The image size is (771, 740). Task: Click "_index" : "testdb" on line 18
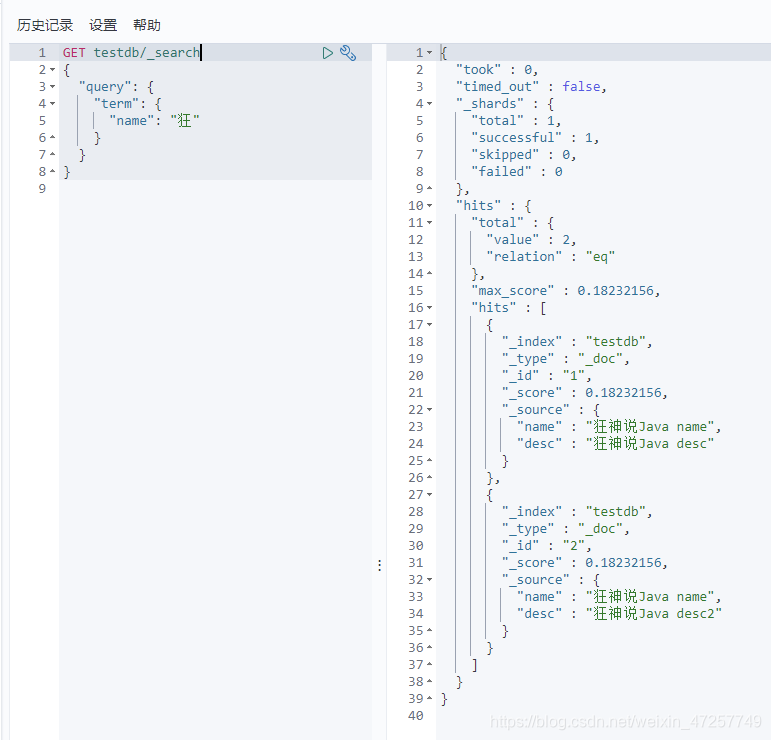point(577,342)
